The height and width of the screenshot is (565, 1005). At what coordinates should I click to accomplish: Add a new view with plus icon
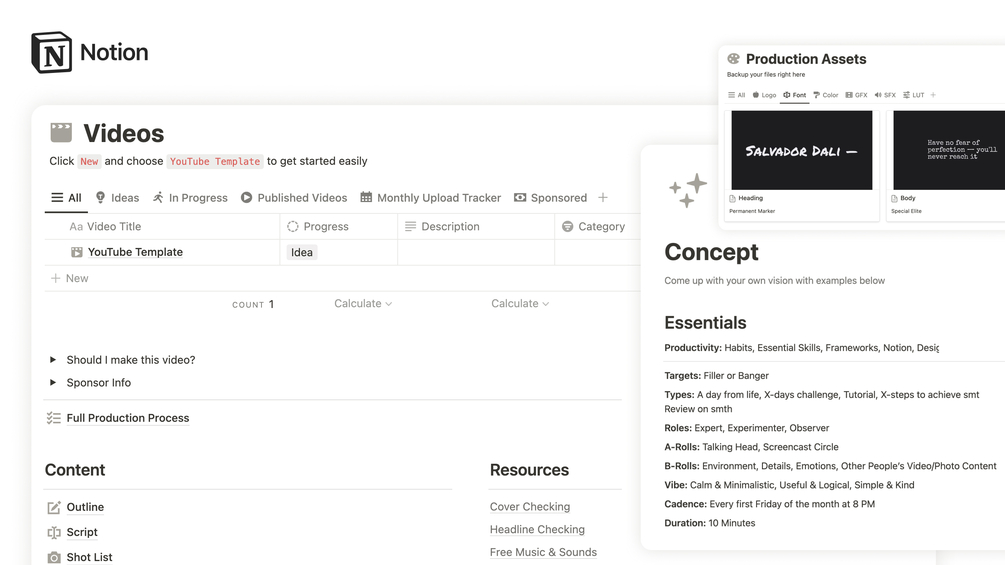602,198
